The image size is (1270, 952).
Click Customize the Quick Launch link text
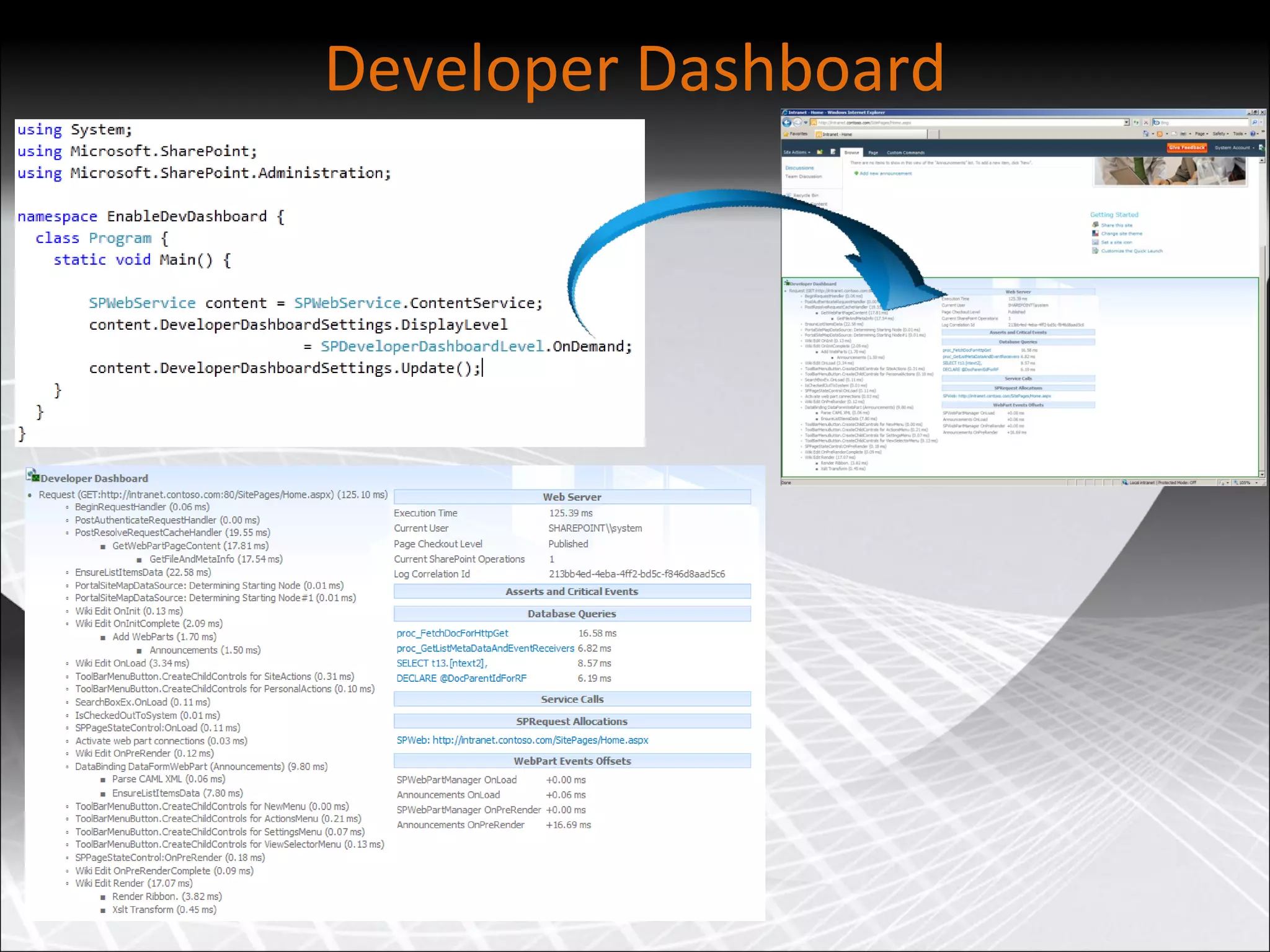[x=1132, y=251]
